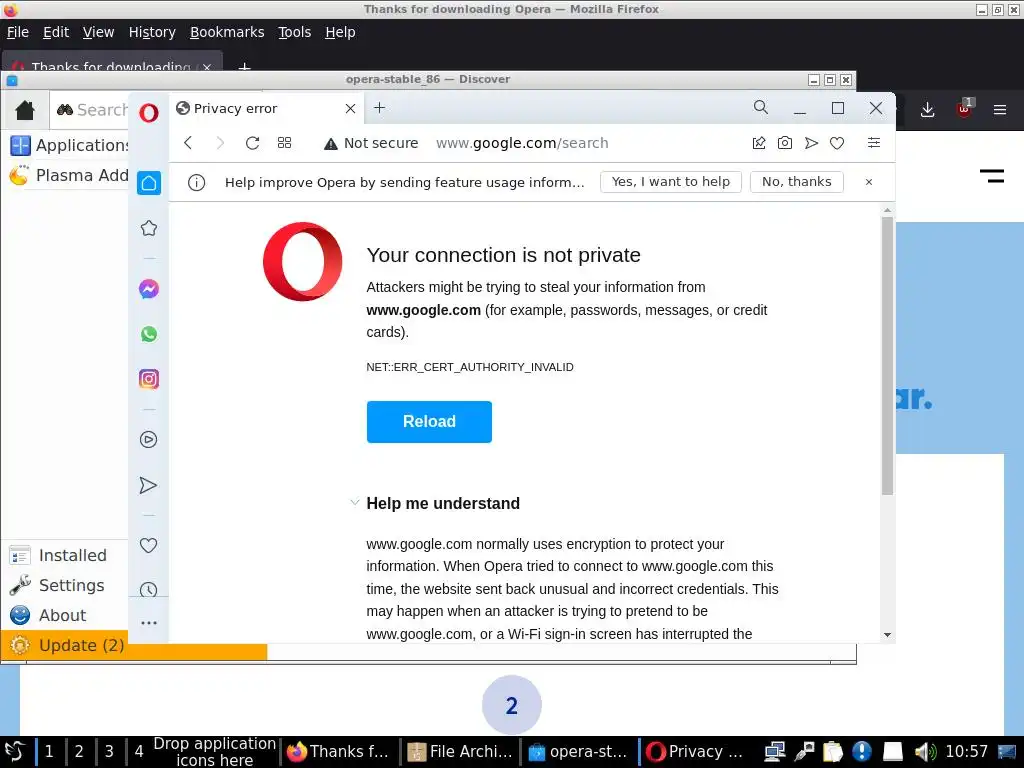Open Opera sidebar Player icon

coord(149,440)
